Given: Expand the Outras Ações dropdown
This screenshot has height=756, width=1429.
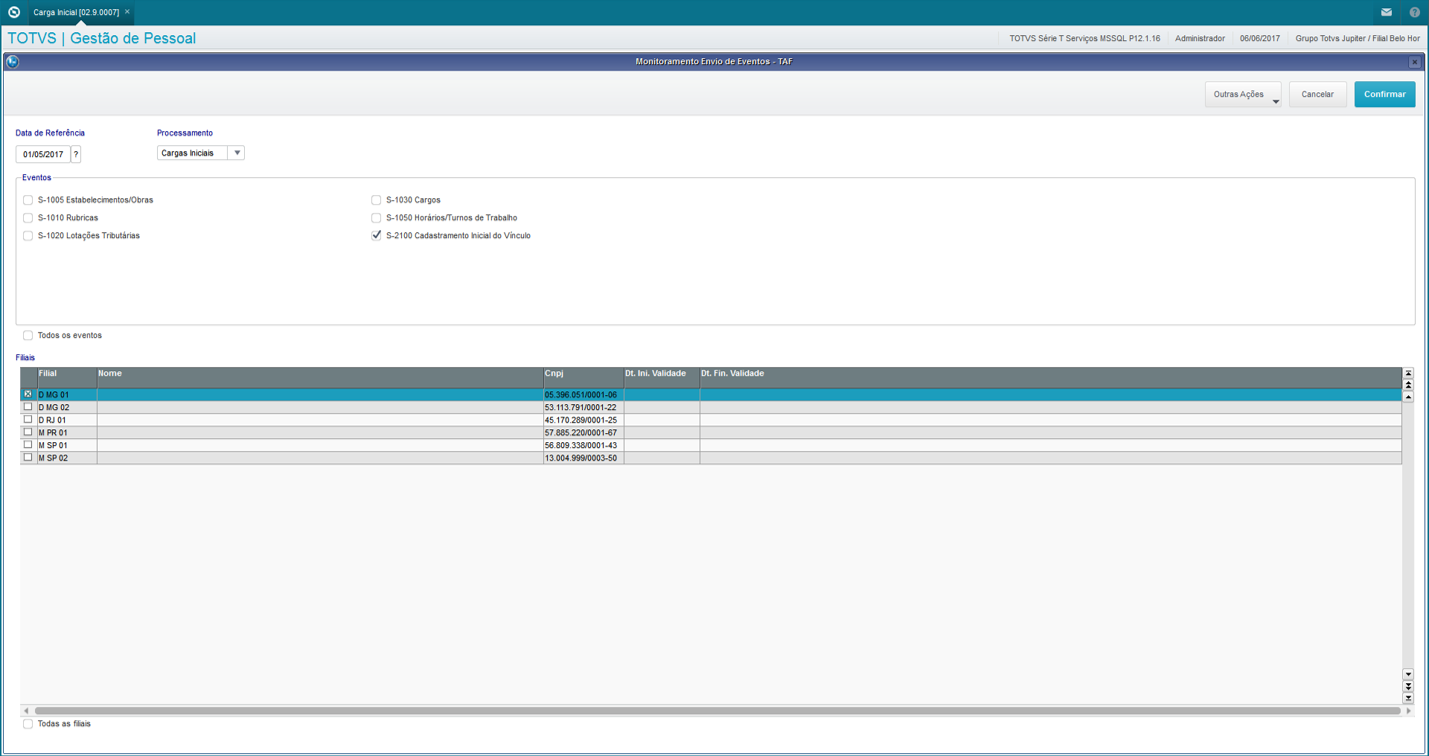Looking at the screenshot, I should [1243, 94].
